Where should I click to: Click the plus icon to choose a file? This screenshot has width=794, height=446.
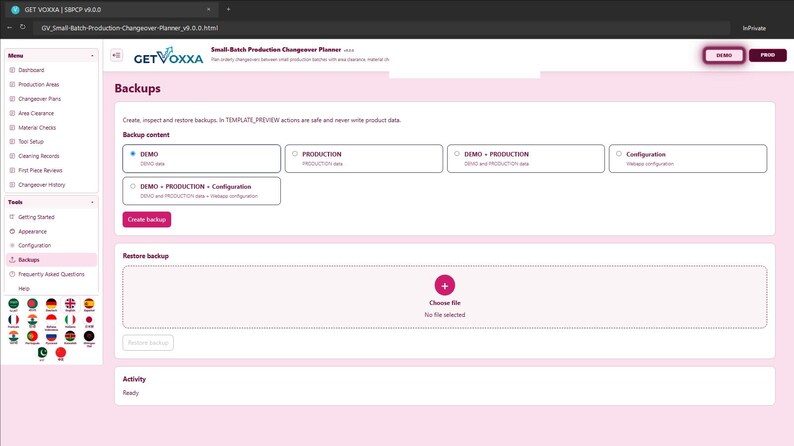coord(445,286)
